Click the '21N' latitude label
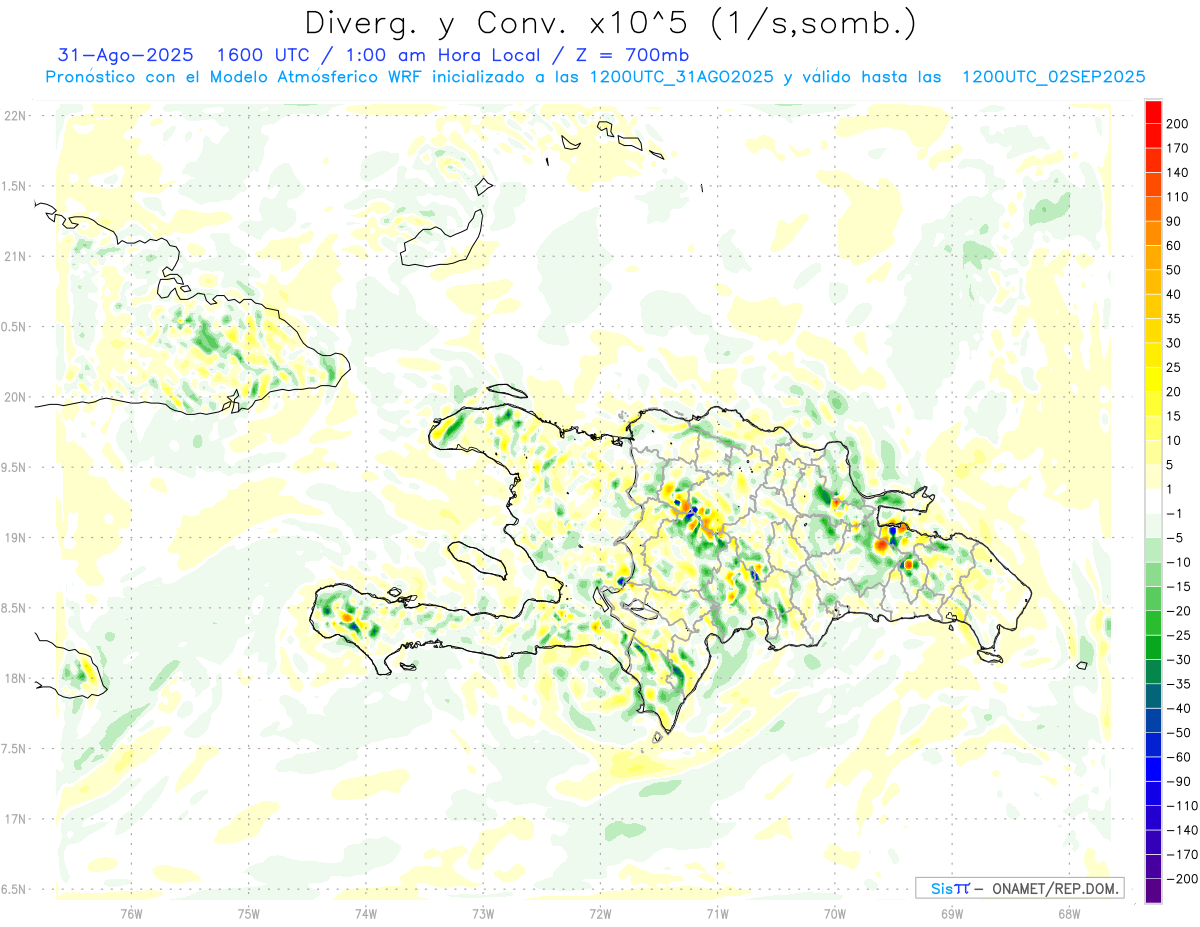The width and height of the screenshot is (1200, 927). (x=14, y=256)
